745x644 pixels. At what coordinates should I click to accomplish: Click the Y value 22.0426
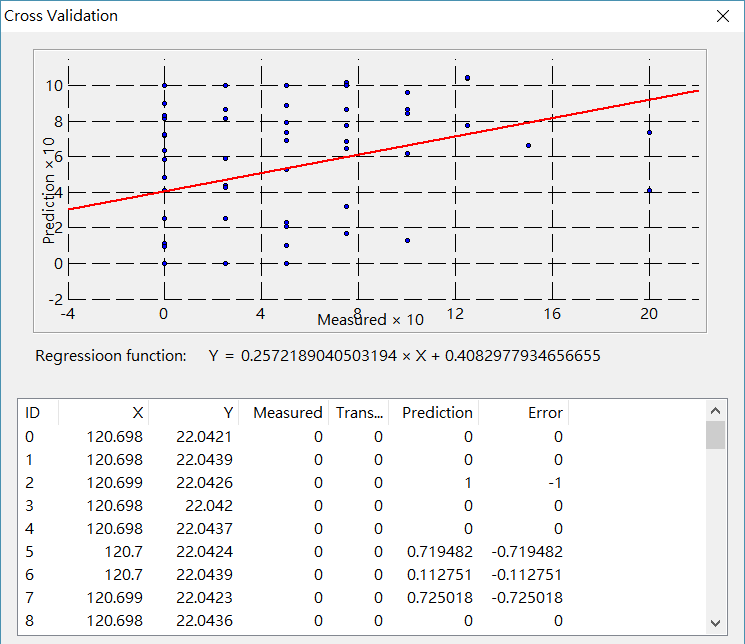coord(204,483)
